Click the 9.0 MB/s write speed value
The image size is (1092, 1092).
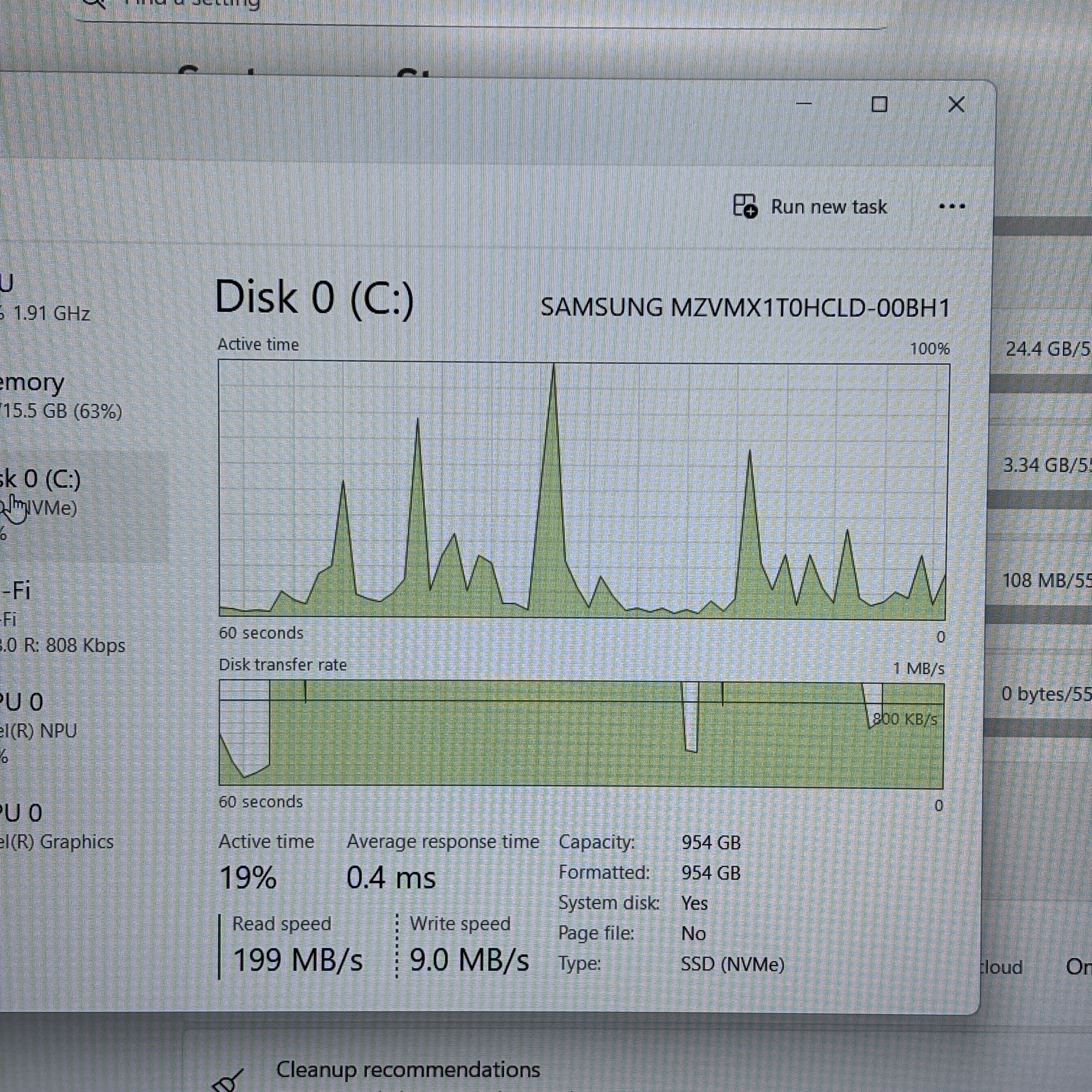point(469,960)
